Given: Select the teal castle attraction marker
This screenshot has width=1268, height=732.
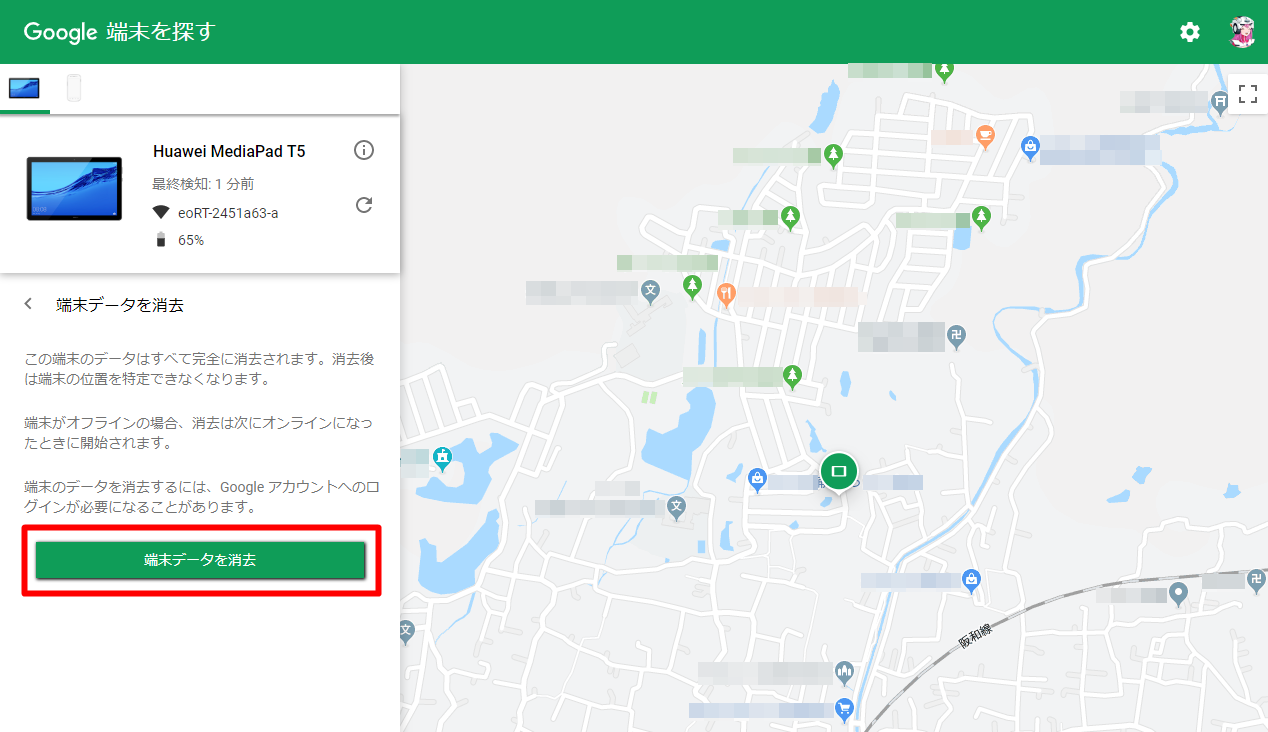Looking at the screenshot, I should 442,459.
